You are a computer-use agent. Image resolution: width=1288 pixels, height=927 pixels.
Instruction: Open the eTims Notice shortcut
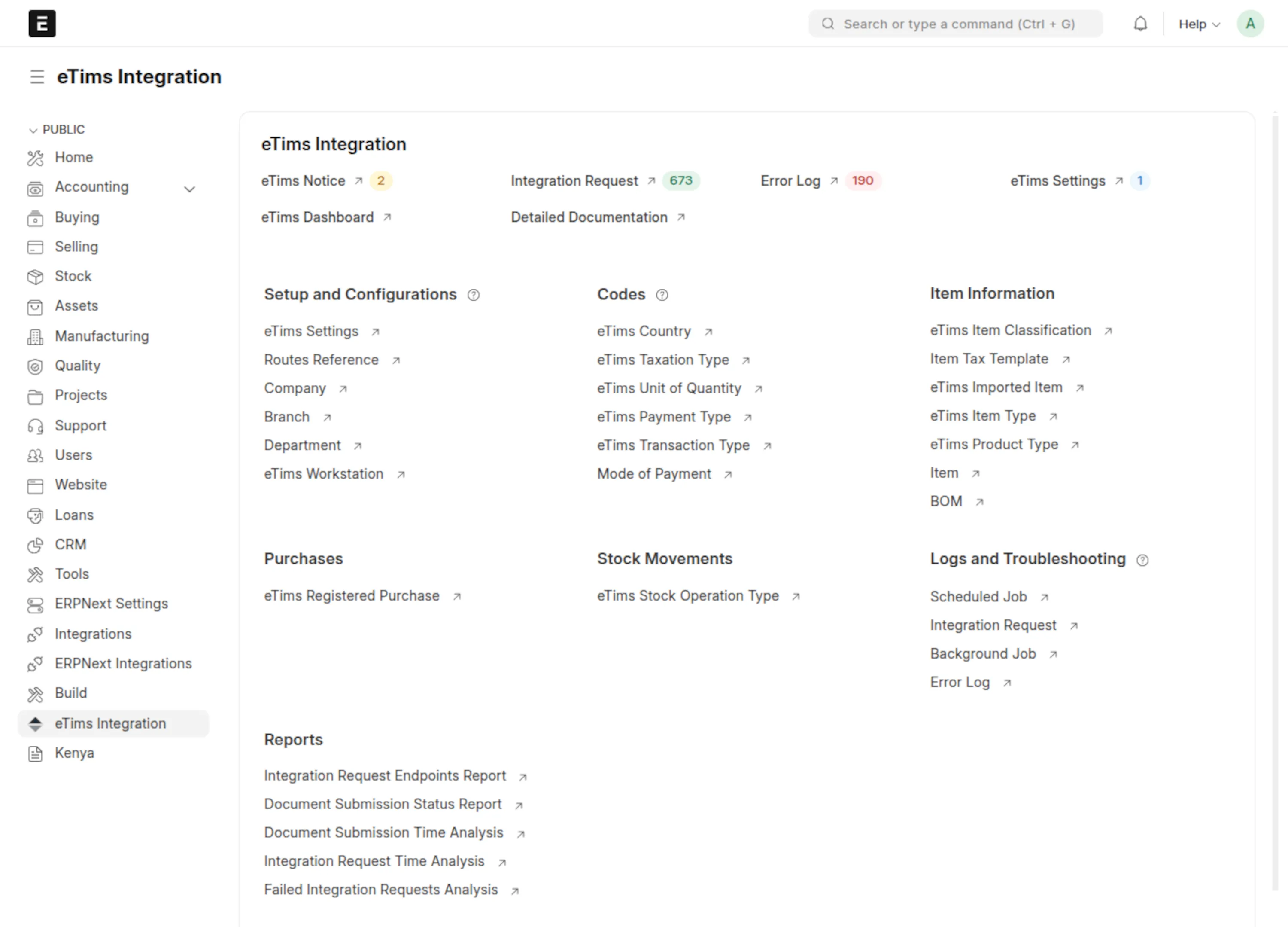tap(303, 181)
